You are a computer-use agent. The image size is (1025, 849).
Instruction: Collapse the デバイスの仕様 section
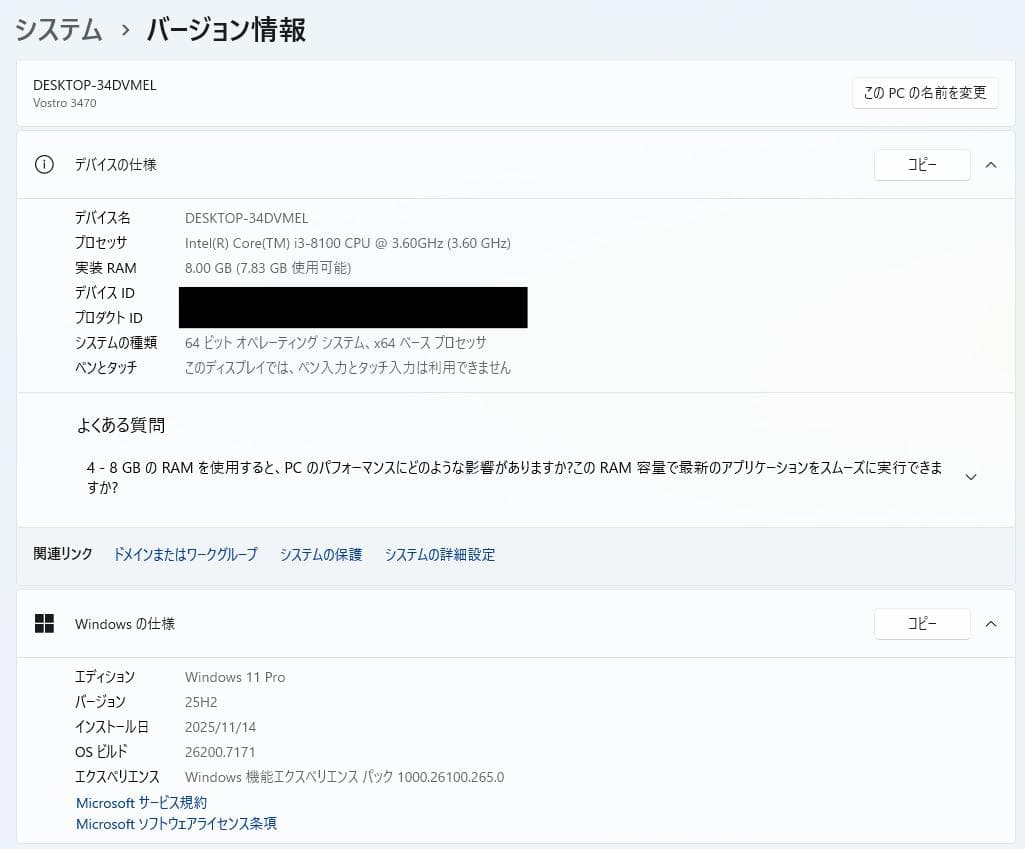tap(991, 164)
